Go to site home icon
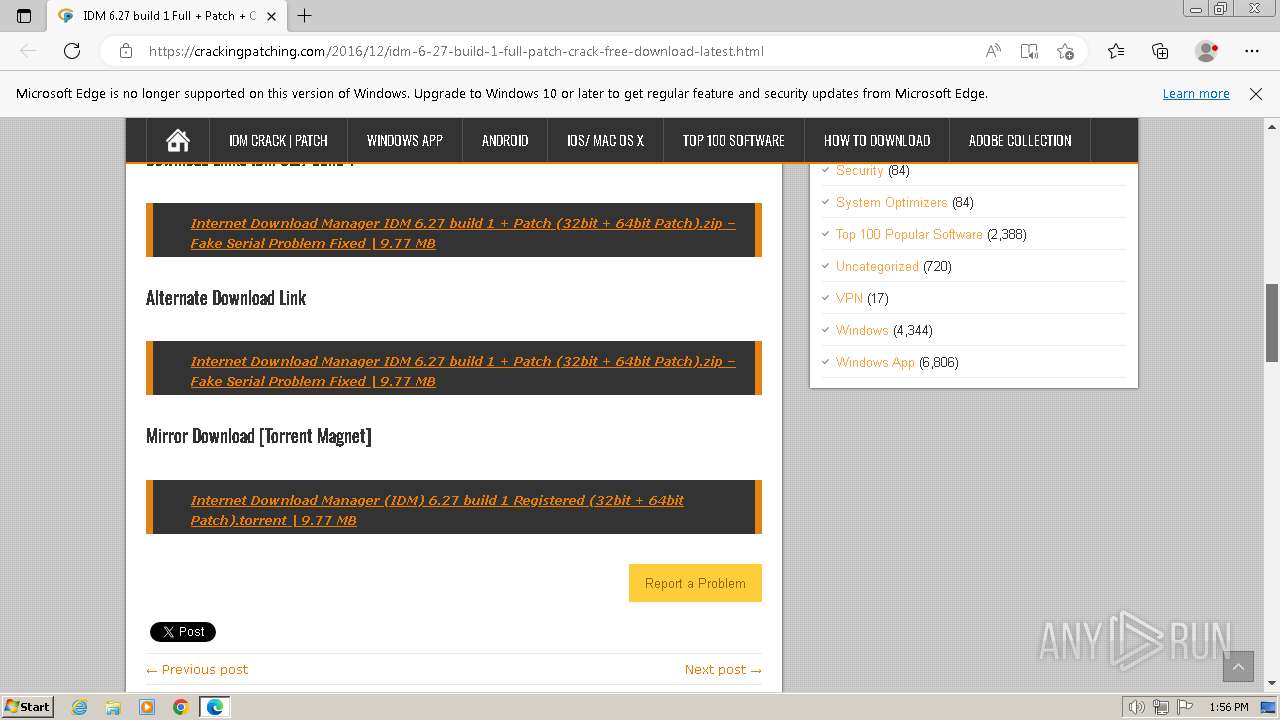The width and height of the screenshot is (1280, 720). click(177, 140)
